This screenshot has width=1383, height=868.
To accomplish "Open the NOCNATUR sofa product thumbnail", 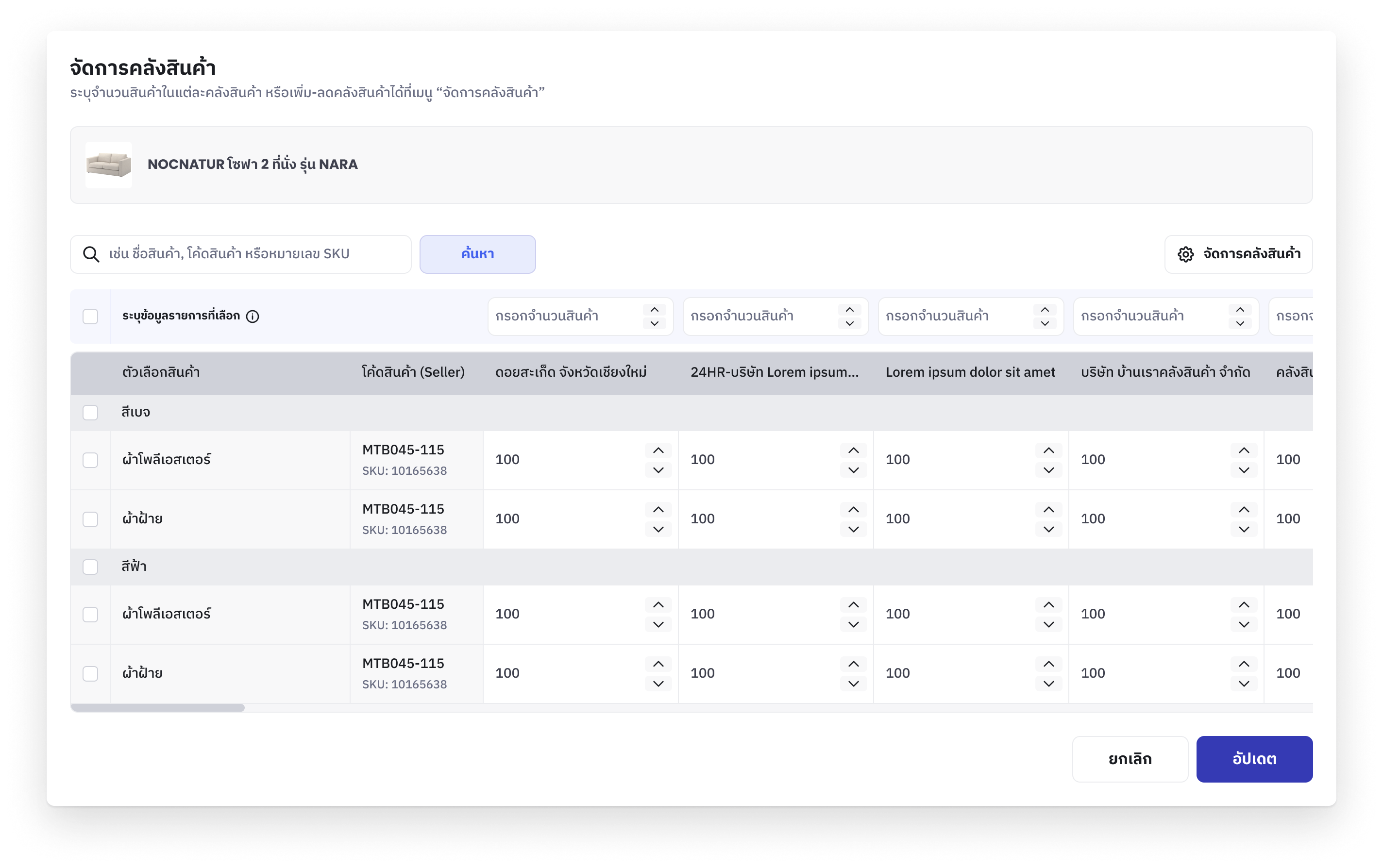I will point(108,165).
